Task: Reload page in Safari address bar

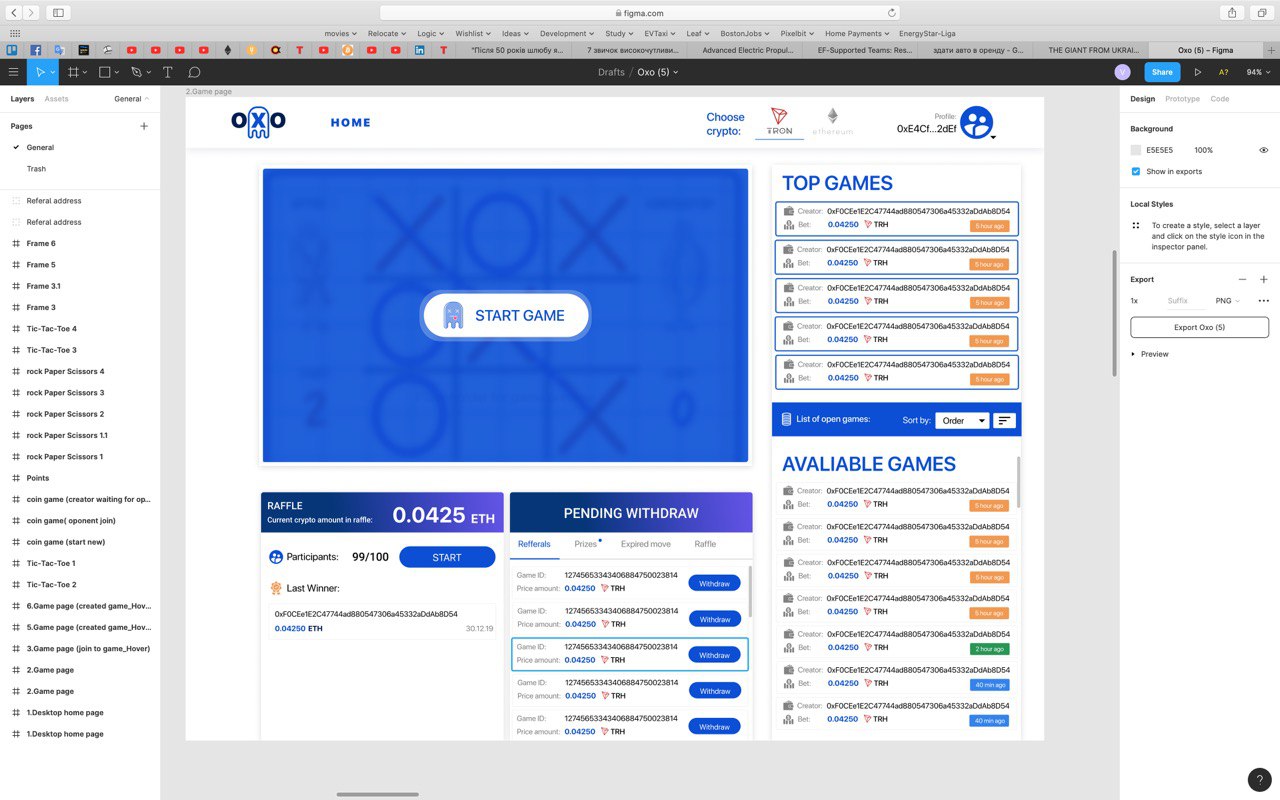Action: tap(892, 13)
